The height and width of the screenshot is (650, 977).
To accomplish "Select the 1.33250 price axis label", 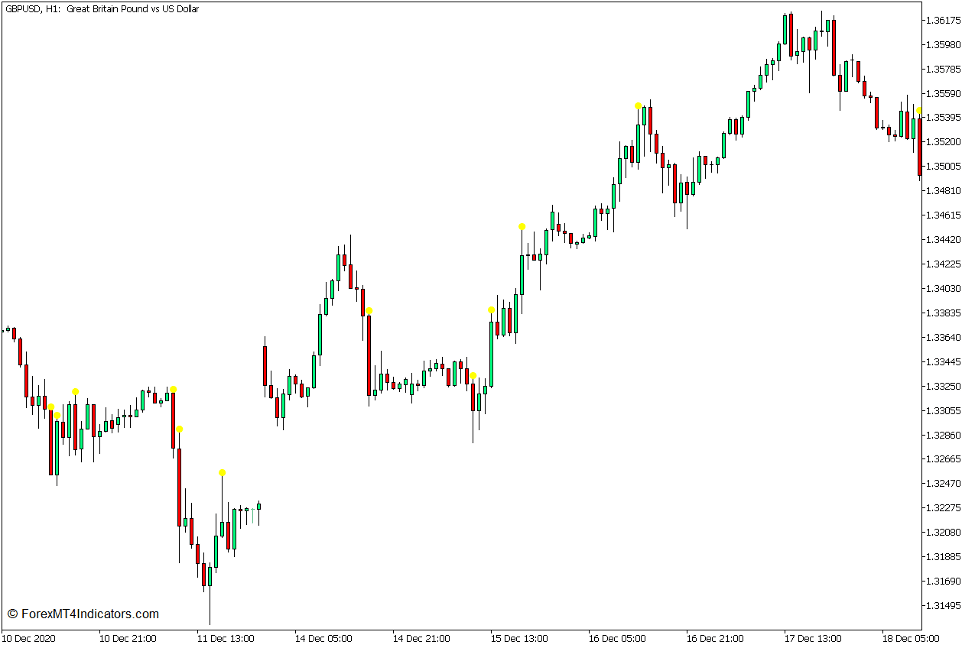I will click(x=944, y=386).
